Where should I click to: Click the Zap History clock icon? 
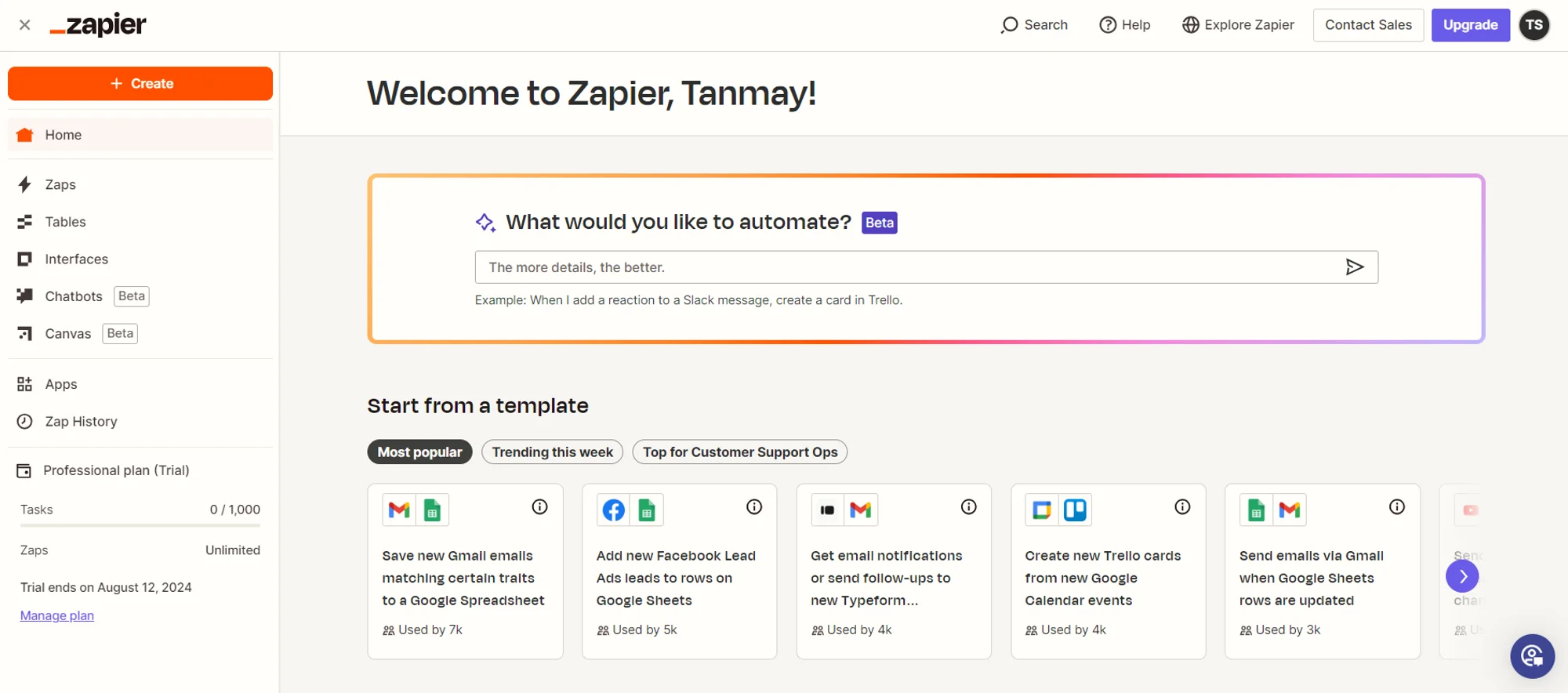(25, 422)
